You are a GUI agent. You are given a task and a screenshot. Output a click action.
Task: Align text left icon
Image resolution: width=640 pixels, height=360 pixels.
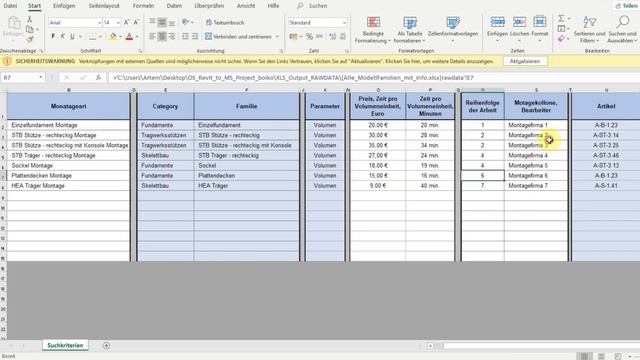point(152,36)
